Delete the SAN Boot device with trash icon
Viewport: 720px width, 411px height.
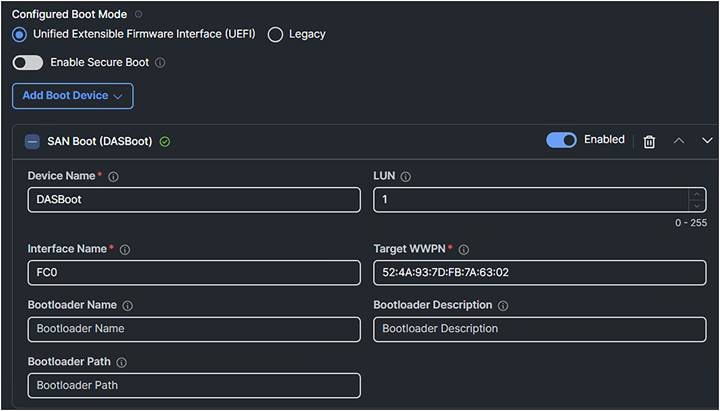click(649, 142)
